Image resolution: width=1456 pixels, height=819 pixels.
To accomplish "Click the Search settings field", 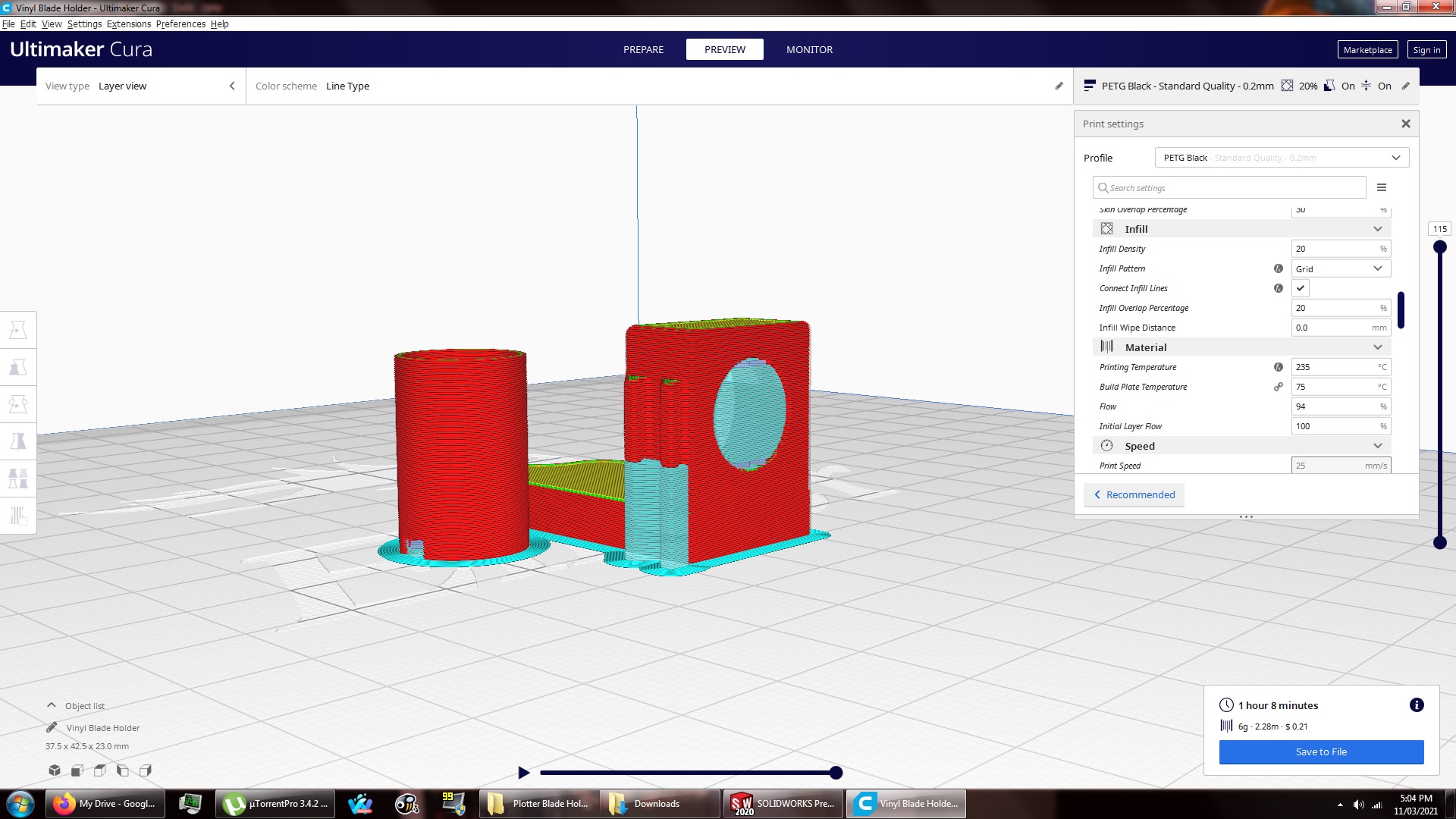I will [1229, 187].
